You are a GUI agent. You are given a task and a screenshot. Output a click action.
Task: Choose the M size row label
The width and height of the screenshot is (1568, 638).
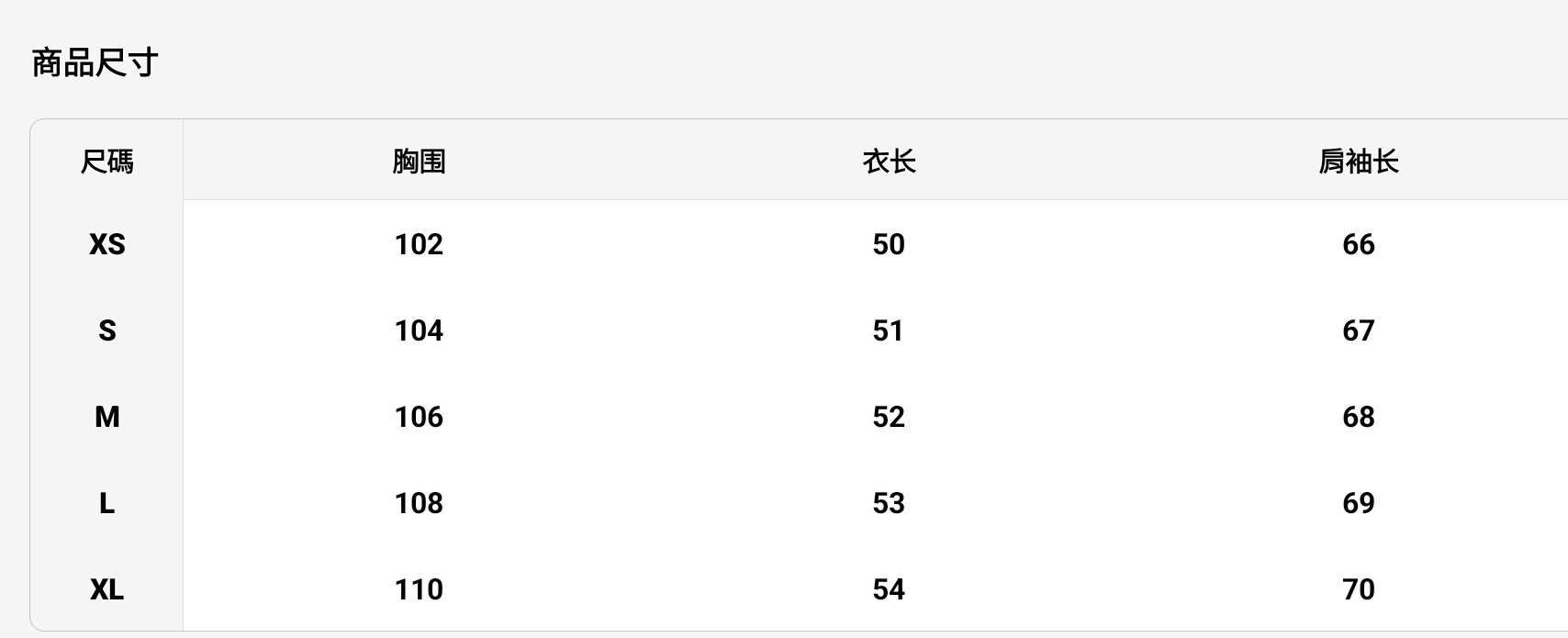(x=106, y=417)
